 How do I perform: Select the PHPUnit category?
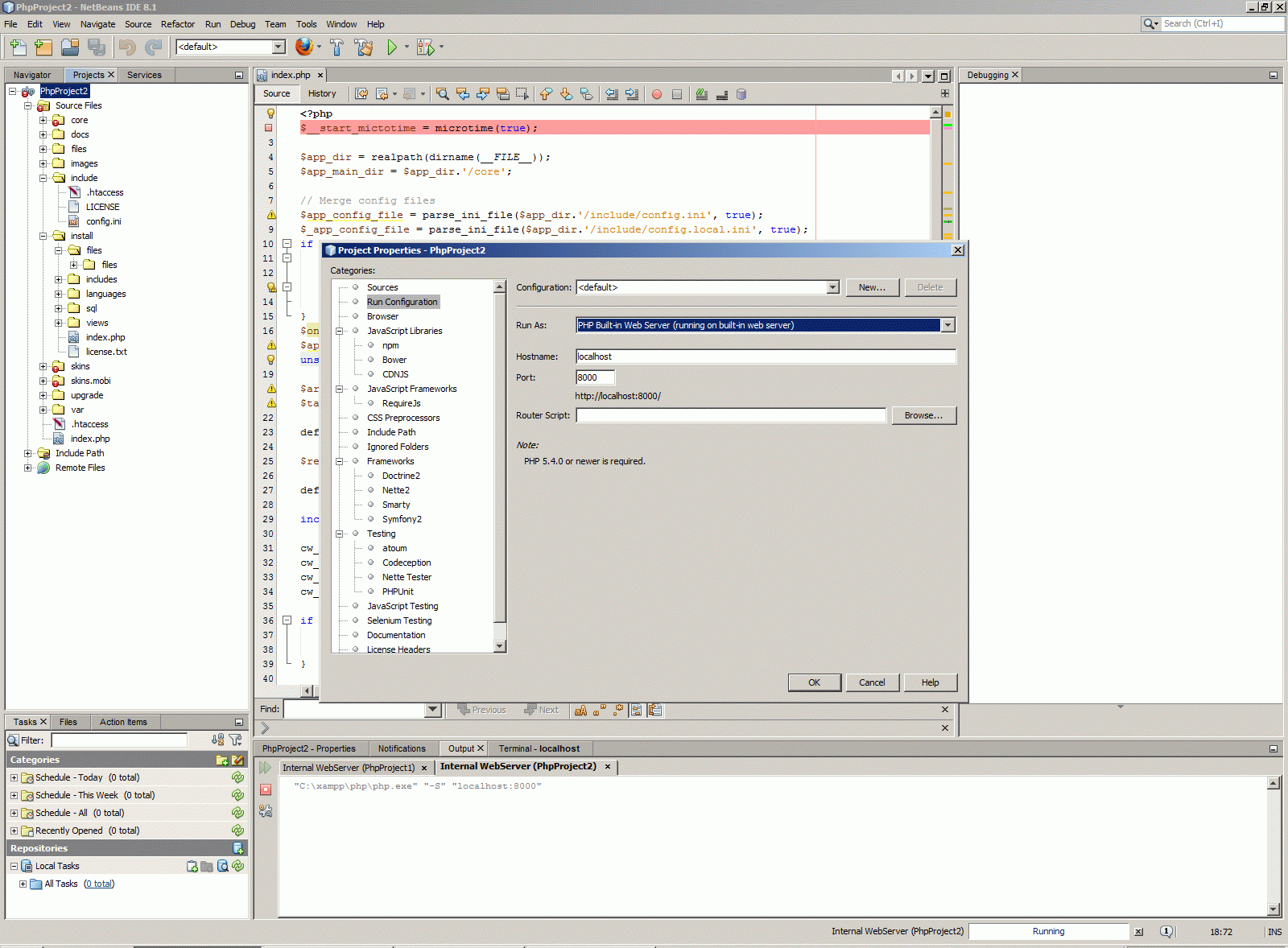click(x=398, y=591)
